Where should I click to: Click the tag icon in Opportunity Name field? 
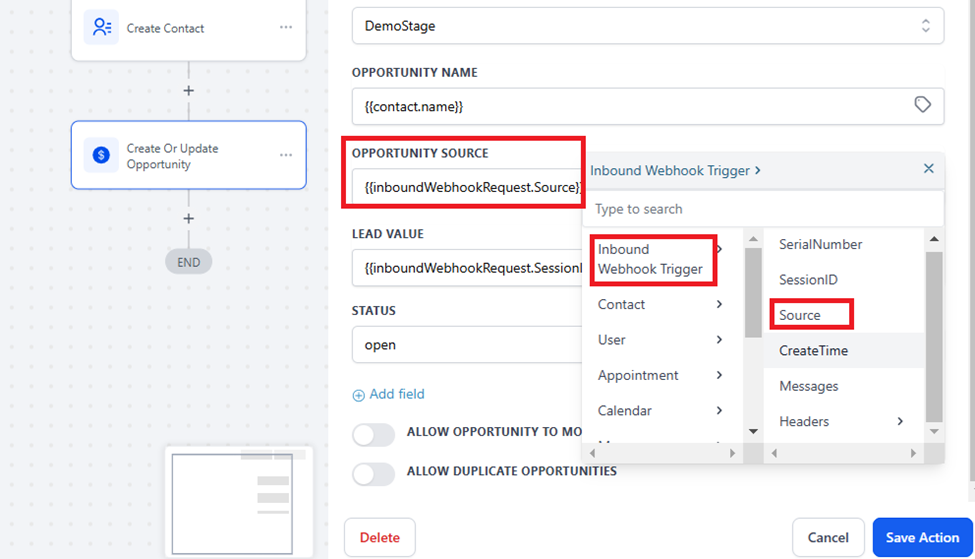click(x=923, y=105)
